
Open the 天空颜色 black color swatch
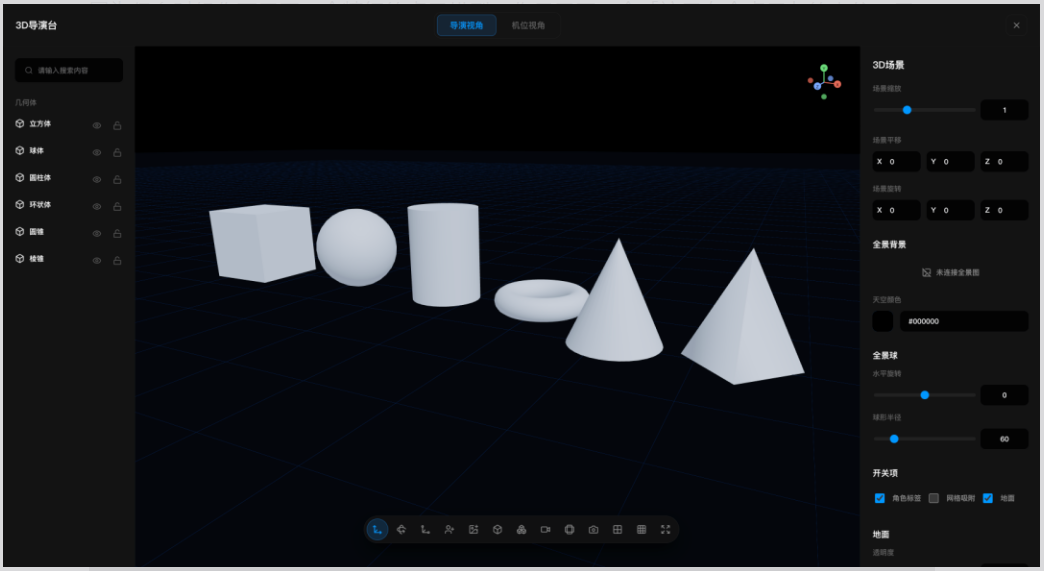click(x=883, y=321)
